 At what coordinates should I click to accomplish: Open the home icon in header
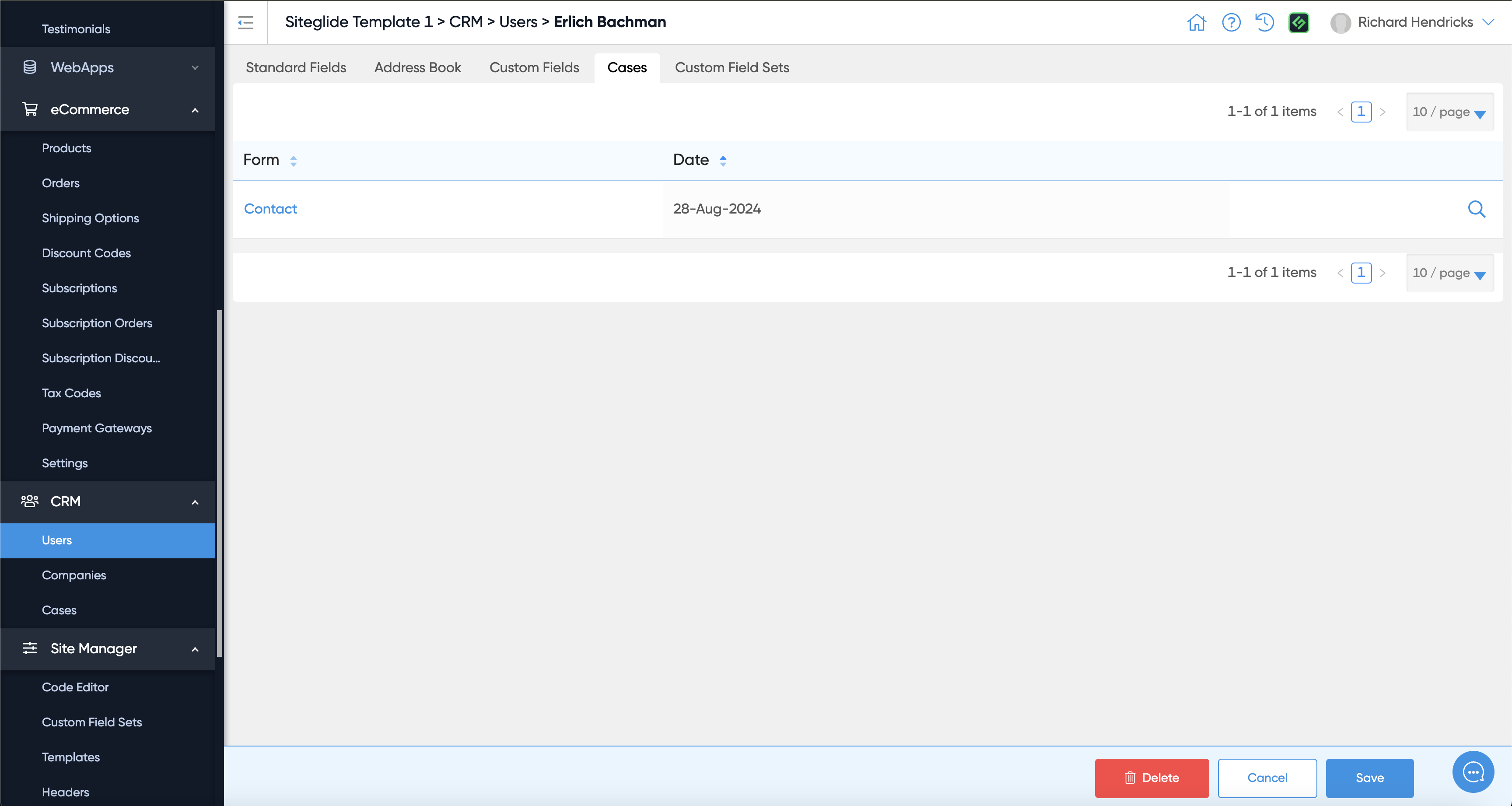click(1196, 22)
